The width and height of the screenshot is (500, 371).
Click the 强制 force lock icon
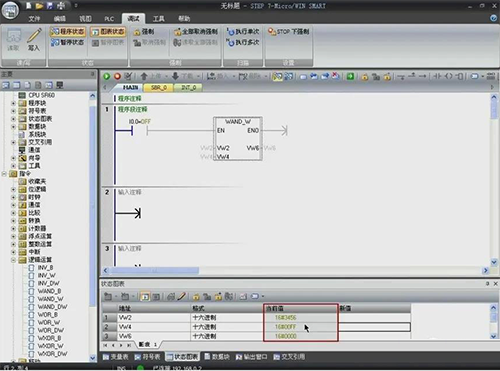coord(137,32)
